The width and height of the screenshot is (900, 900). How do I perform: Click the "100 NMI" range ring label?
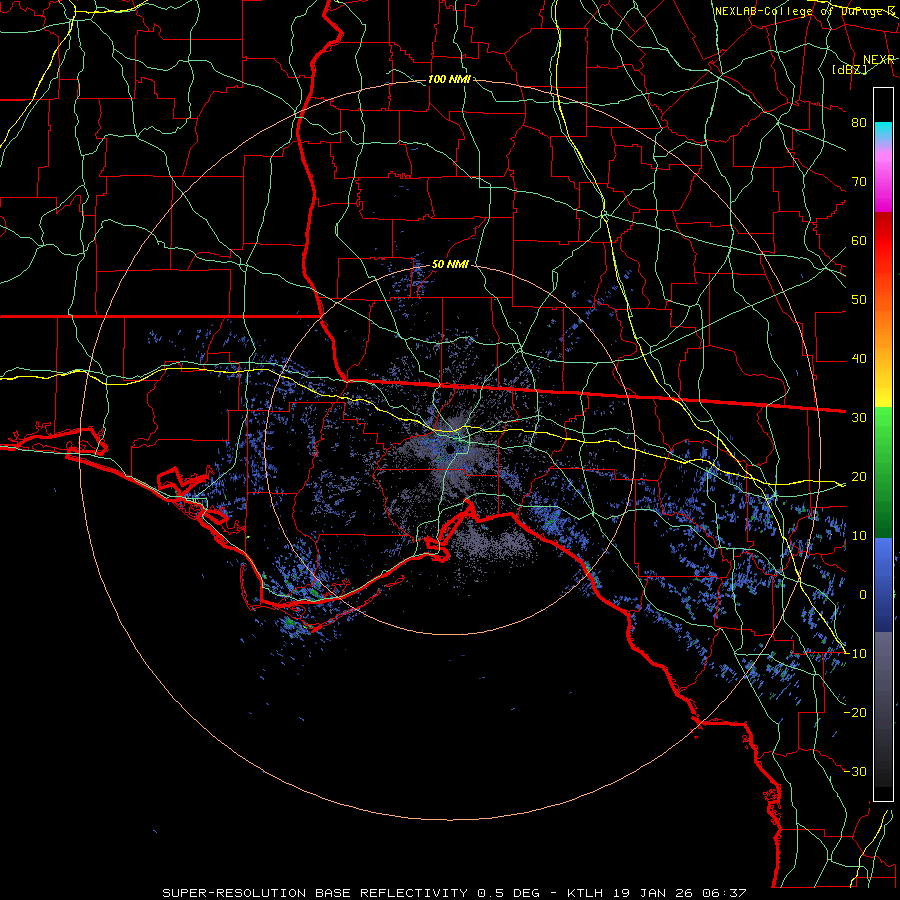(449, 79)
